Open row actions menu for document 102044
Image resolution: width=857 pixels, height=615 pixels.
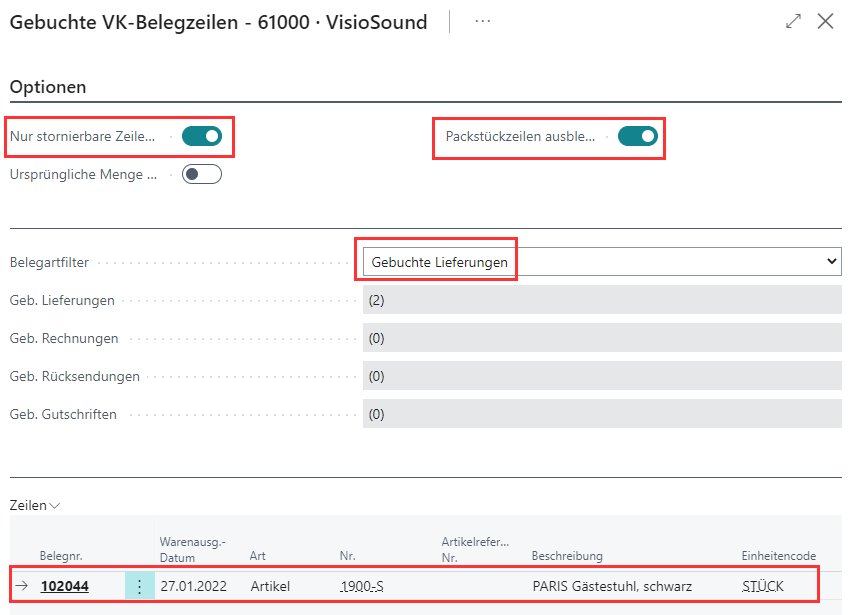139,586
